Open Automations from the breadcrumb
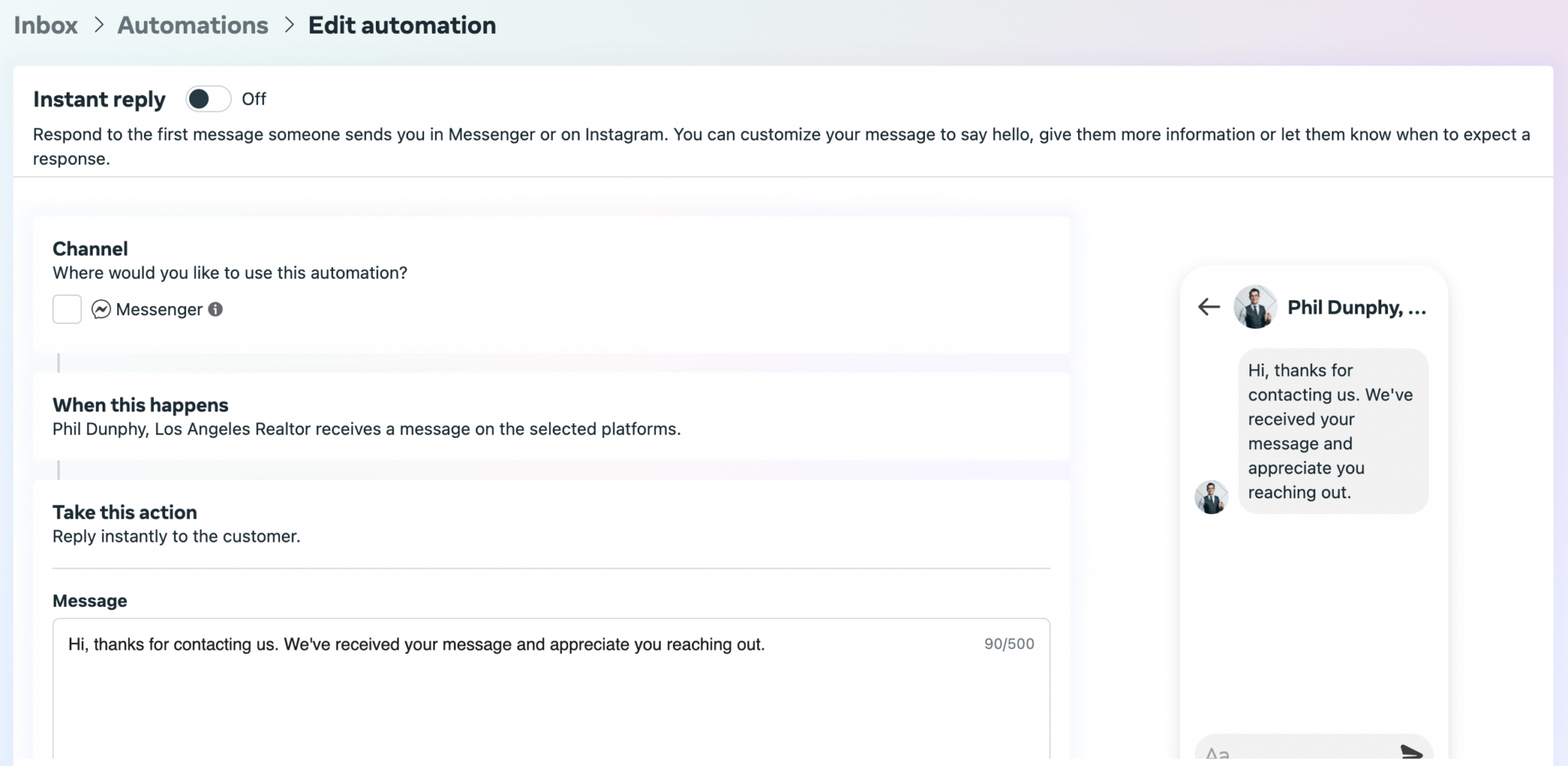This screenshot has height=766, width=1568. pos(192,24)
